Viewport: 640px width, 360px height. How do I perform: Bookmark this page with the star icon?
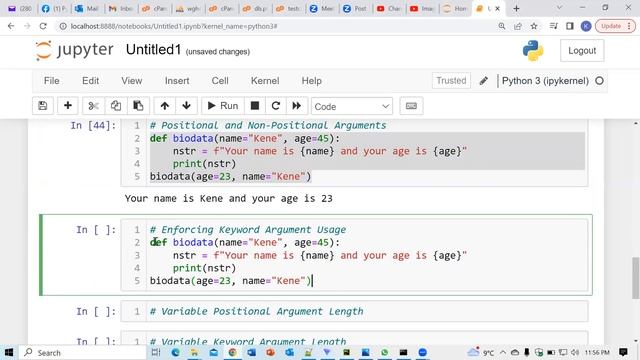pyautogui.click(x=534, y=26)
